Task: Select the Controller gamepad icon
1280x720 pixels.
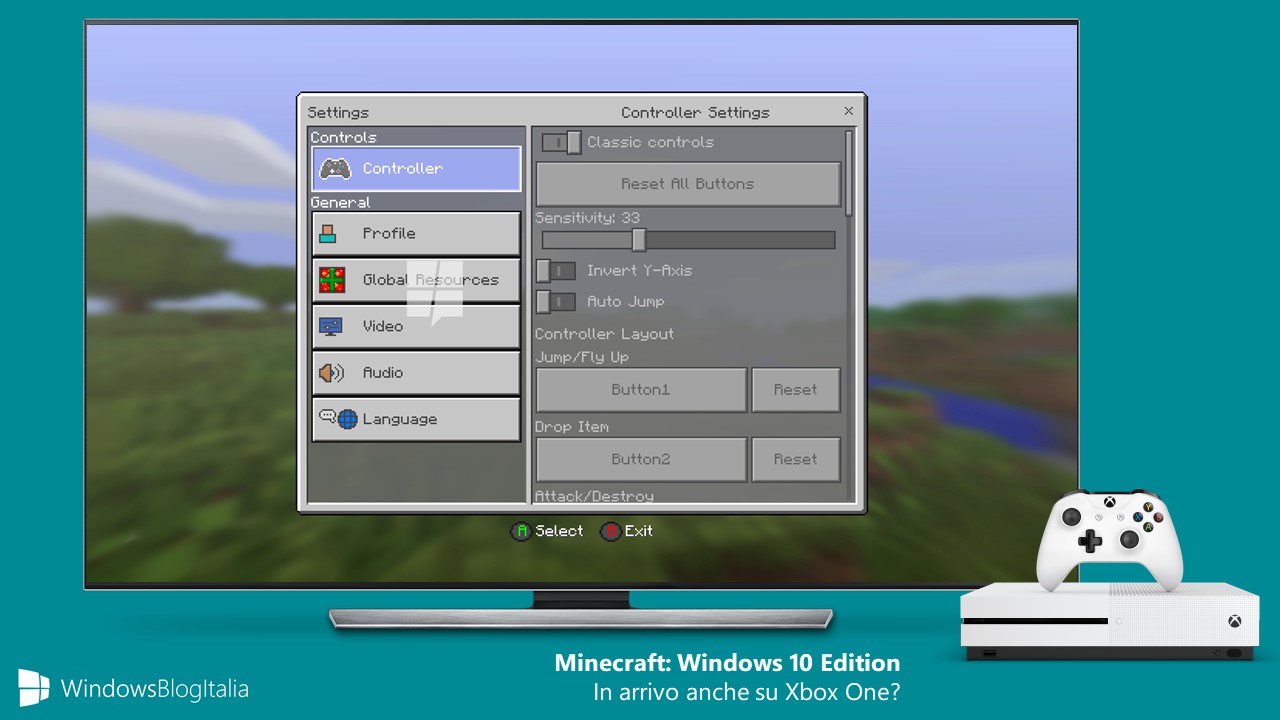Action: pos(335,169)
